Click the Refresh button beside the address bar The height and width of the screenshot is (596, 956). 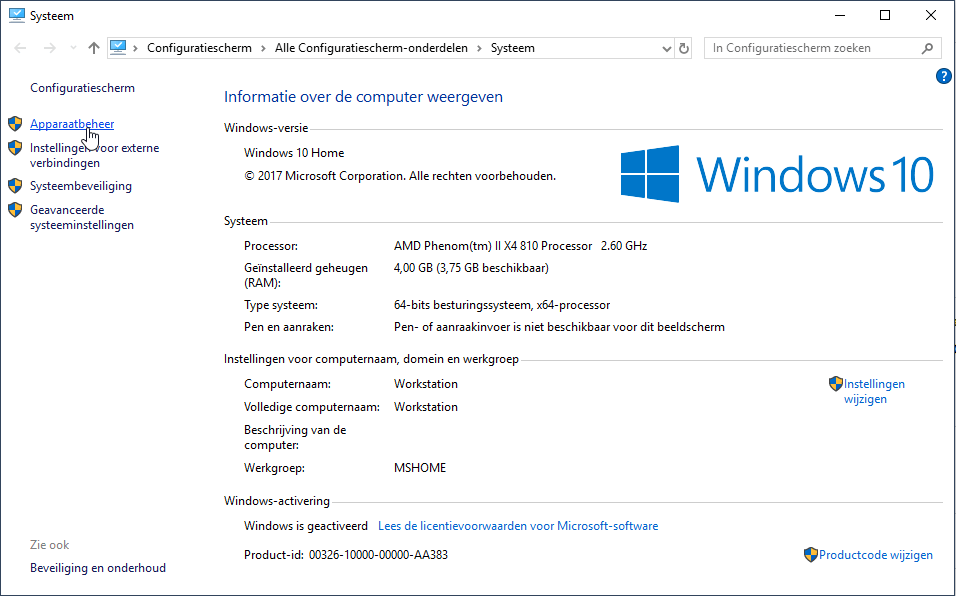[684, 48]
